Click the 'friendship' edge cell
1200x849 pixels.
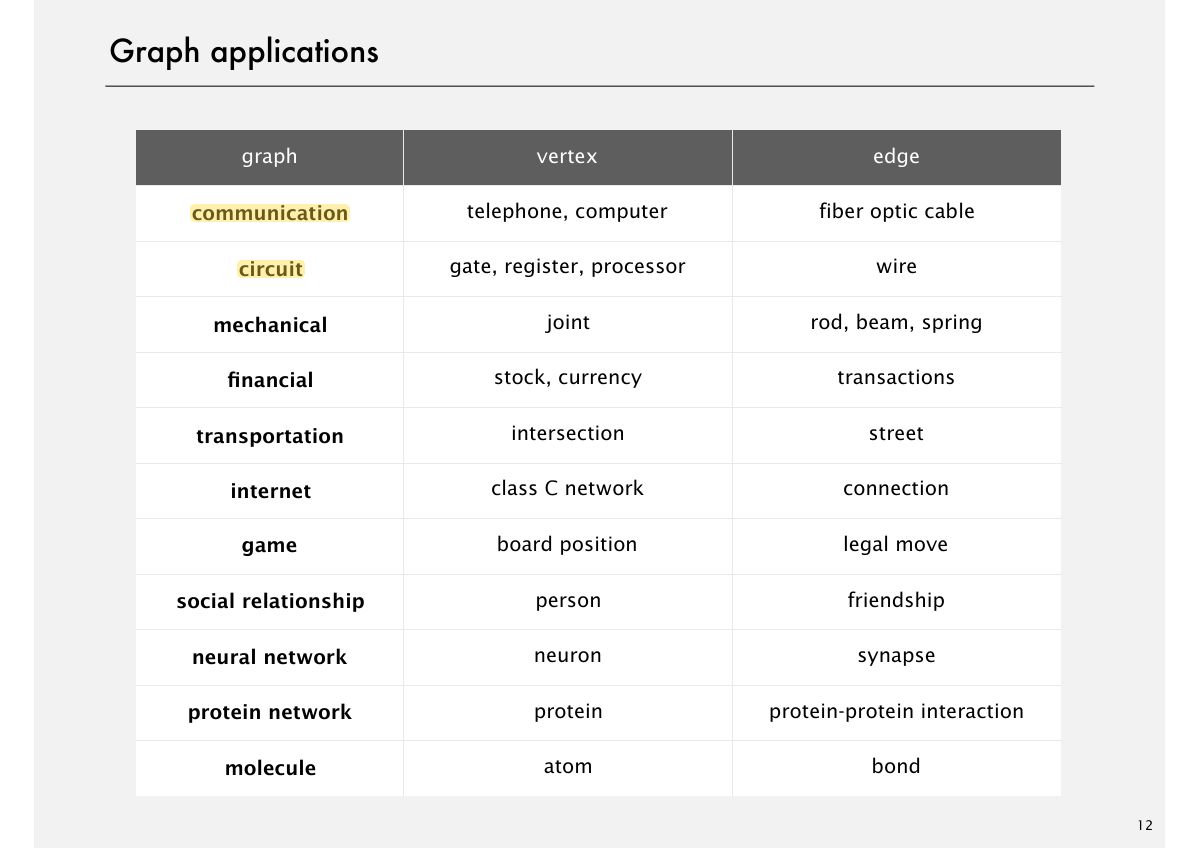pos(896,600)
